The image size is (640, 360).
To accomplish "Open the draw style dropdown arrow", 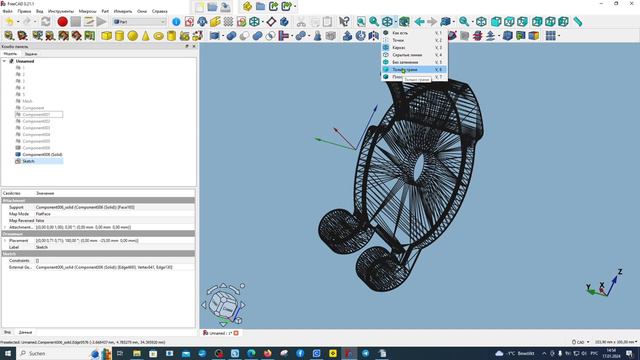I will [396, 22].
